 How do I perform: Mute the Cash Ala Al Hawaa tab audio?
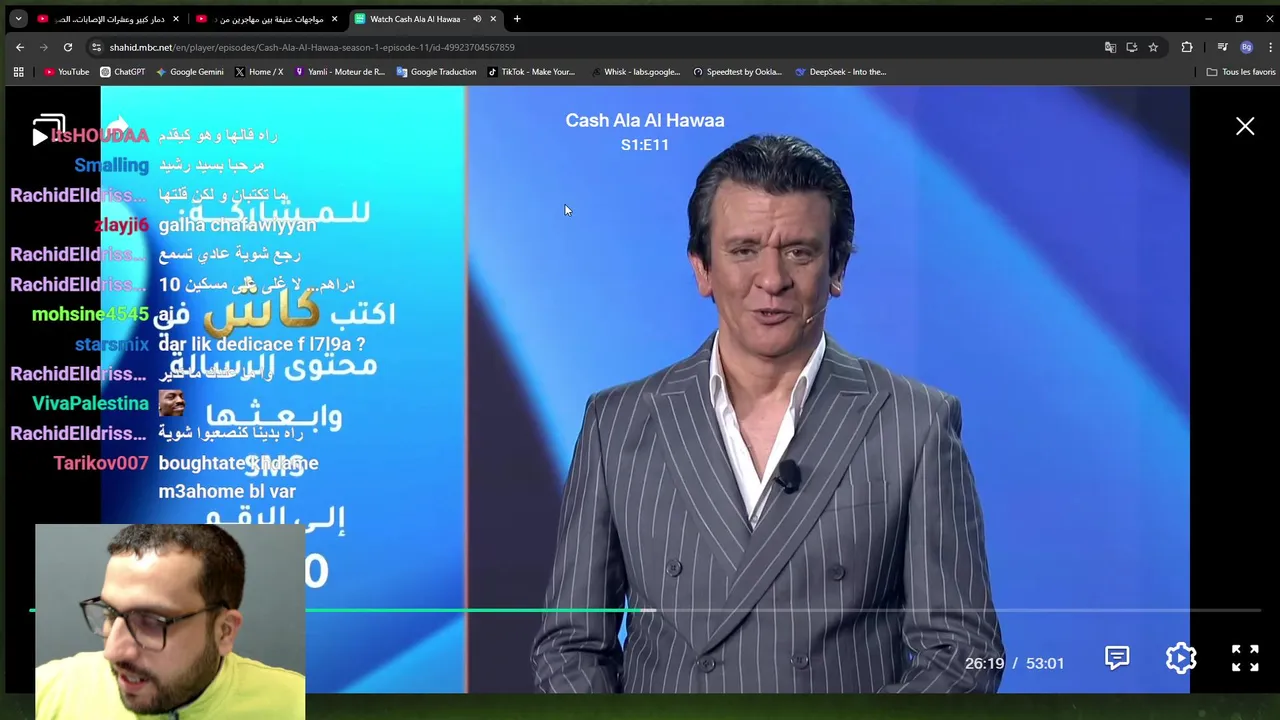[477, 19]
